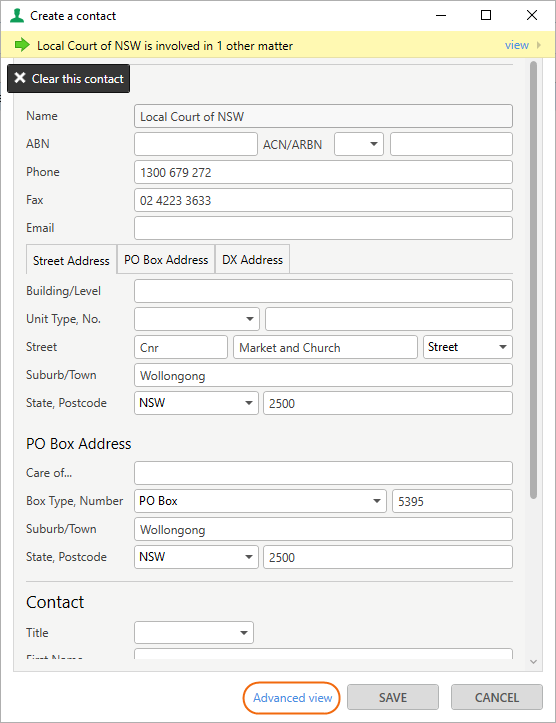Screen dimensions: 556x723
Task: Maximize the Create a contact window
Action: [x=486, y=15]
